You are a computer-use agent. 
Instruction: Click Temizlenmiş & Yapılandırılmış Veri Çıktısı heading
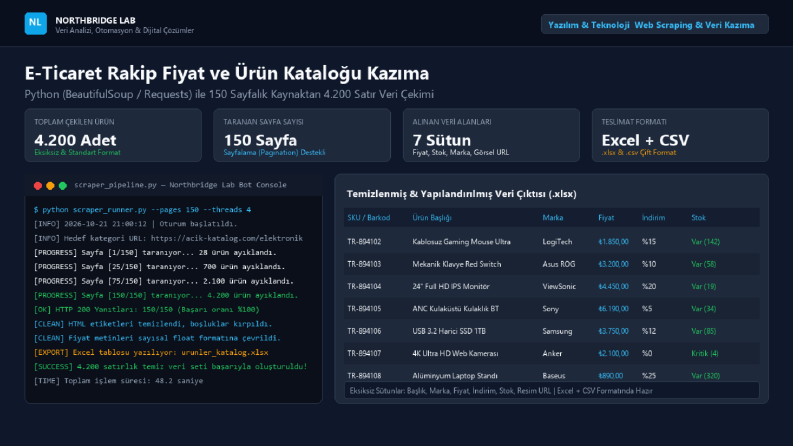click(x=461, y=194)
